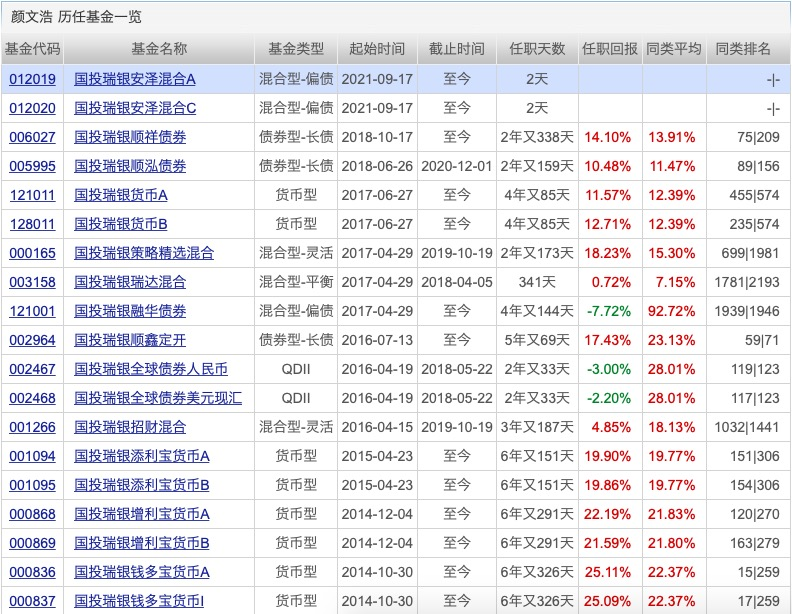Open fund 国投瑞银策略精选混合
Screen dimensions: 792x614
pyautogui.click(x=144, y=253)
